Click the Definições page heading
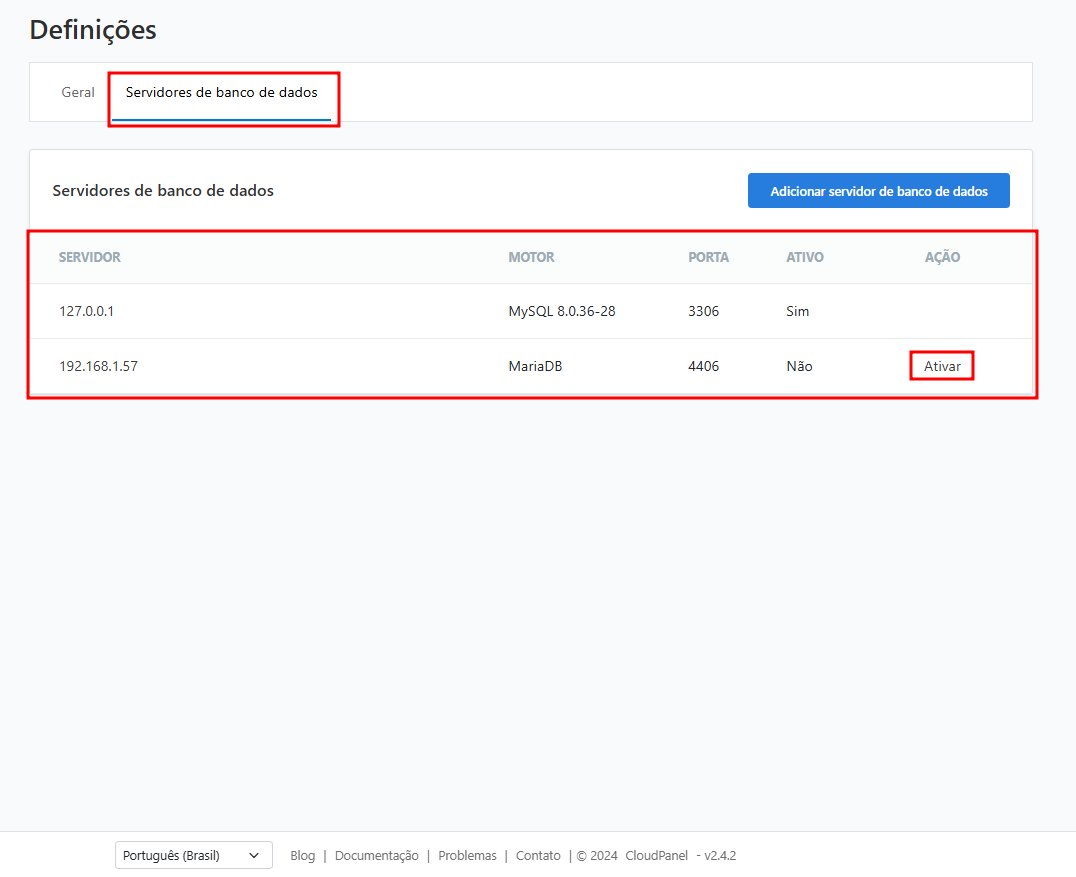The width and height of the screenshot is (1076, 877). [x=93, y=30]
